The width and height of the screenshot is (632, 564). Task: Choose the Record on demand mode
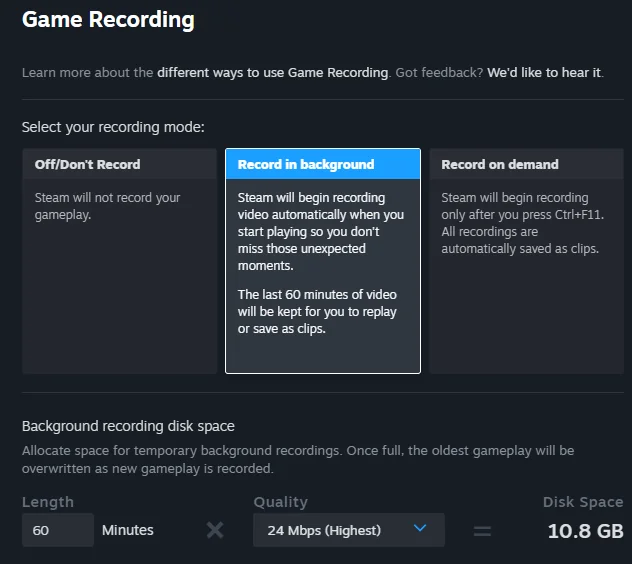tap(526, 260)
